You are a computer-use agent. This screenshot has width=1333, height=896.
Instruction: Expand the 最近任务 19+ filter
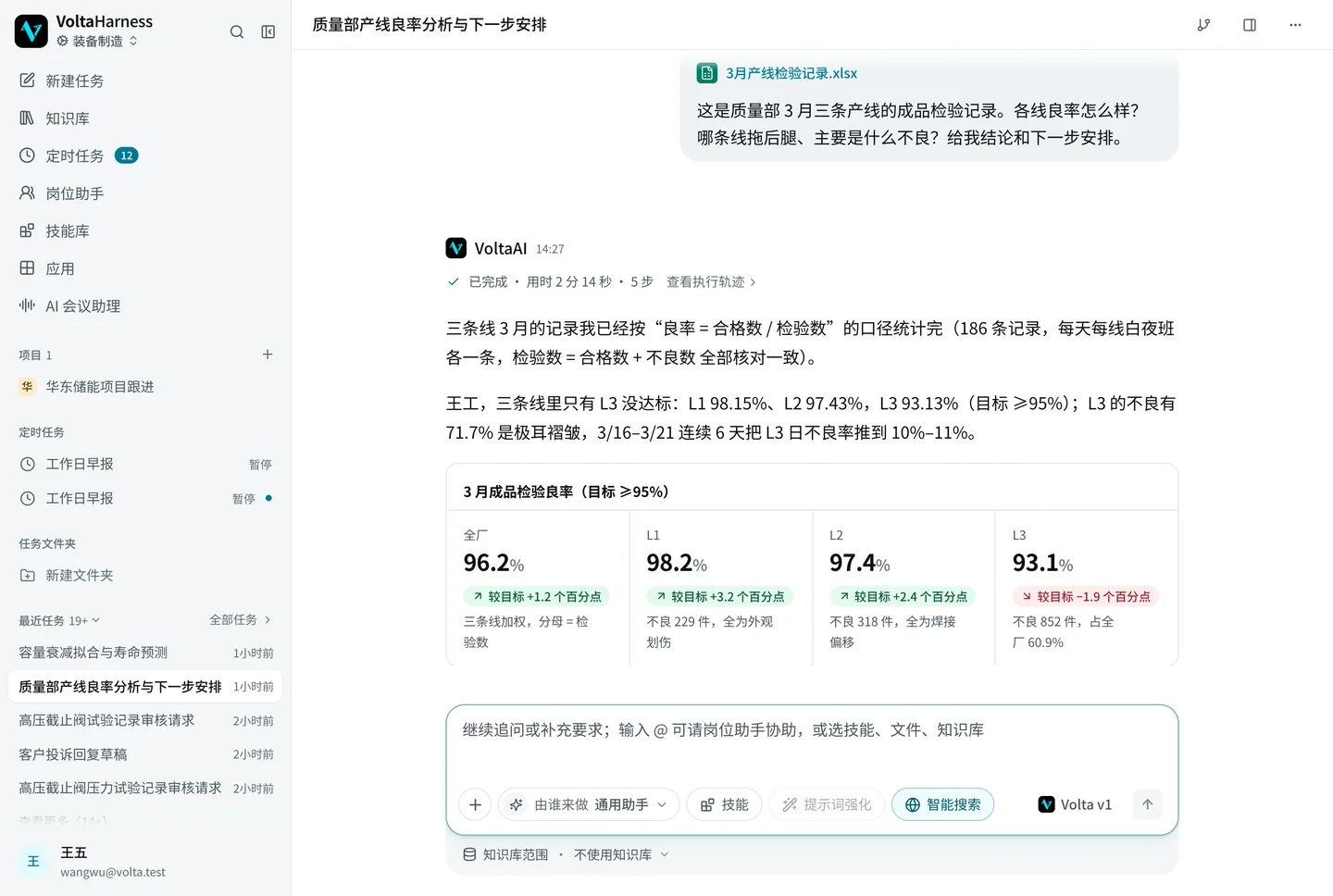point(59,620)
